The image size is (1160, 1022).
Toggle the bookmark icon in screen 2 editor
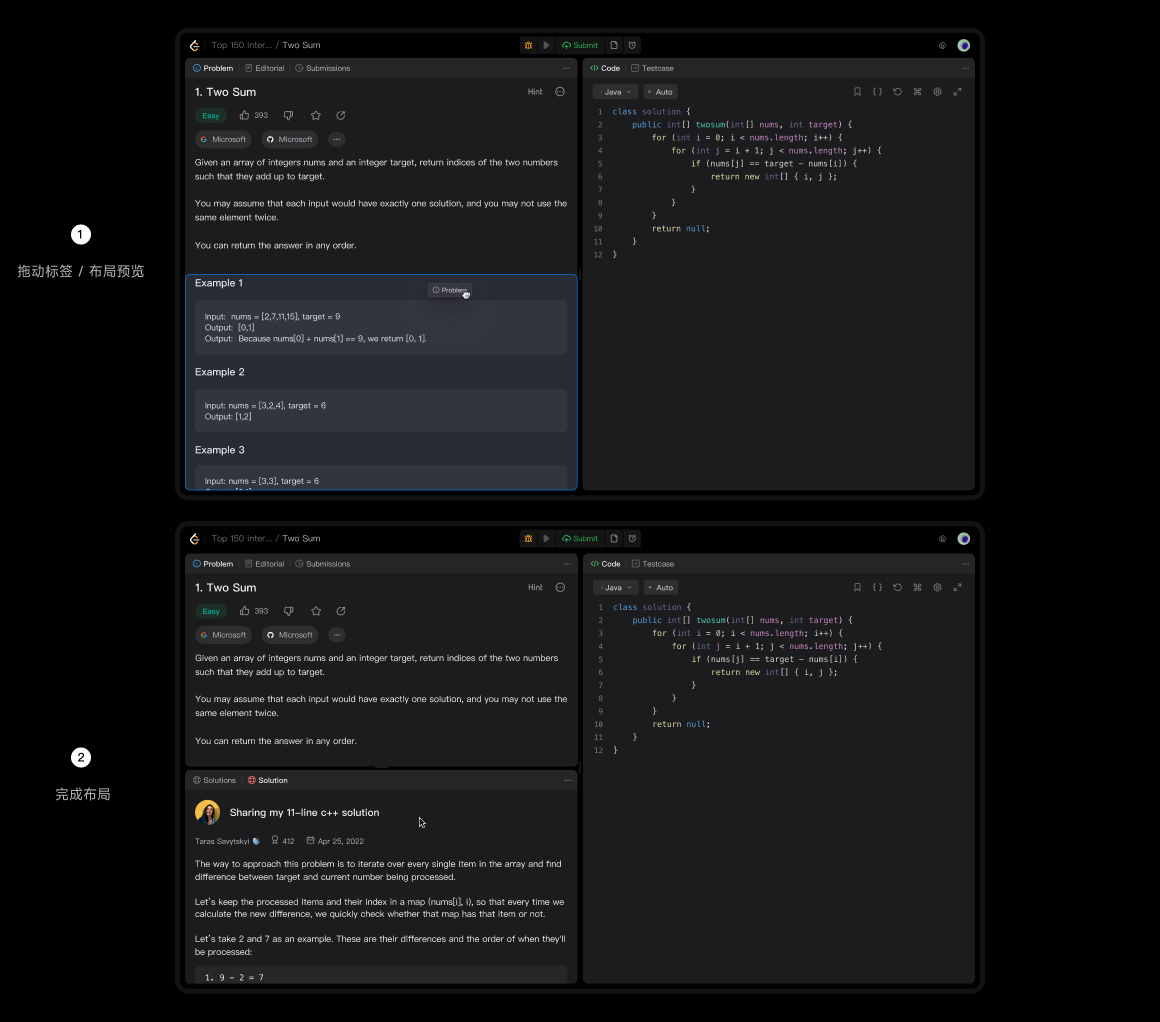click(x=857, y=588)
